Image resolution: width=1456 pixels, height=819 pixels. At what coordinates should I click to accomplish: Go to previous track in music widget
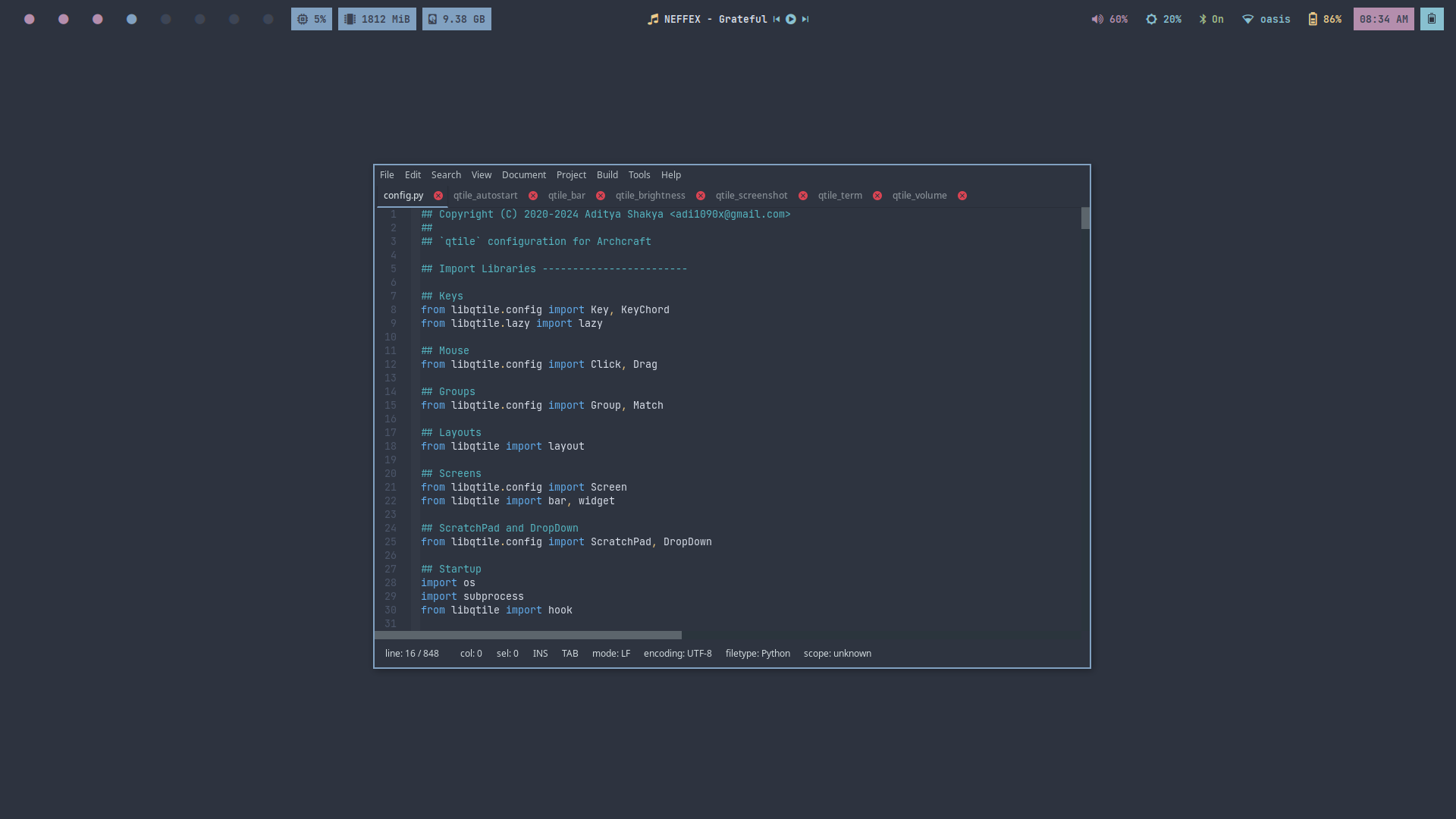[777, 20]
